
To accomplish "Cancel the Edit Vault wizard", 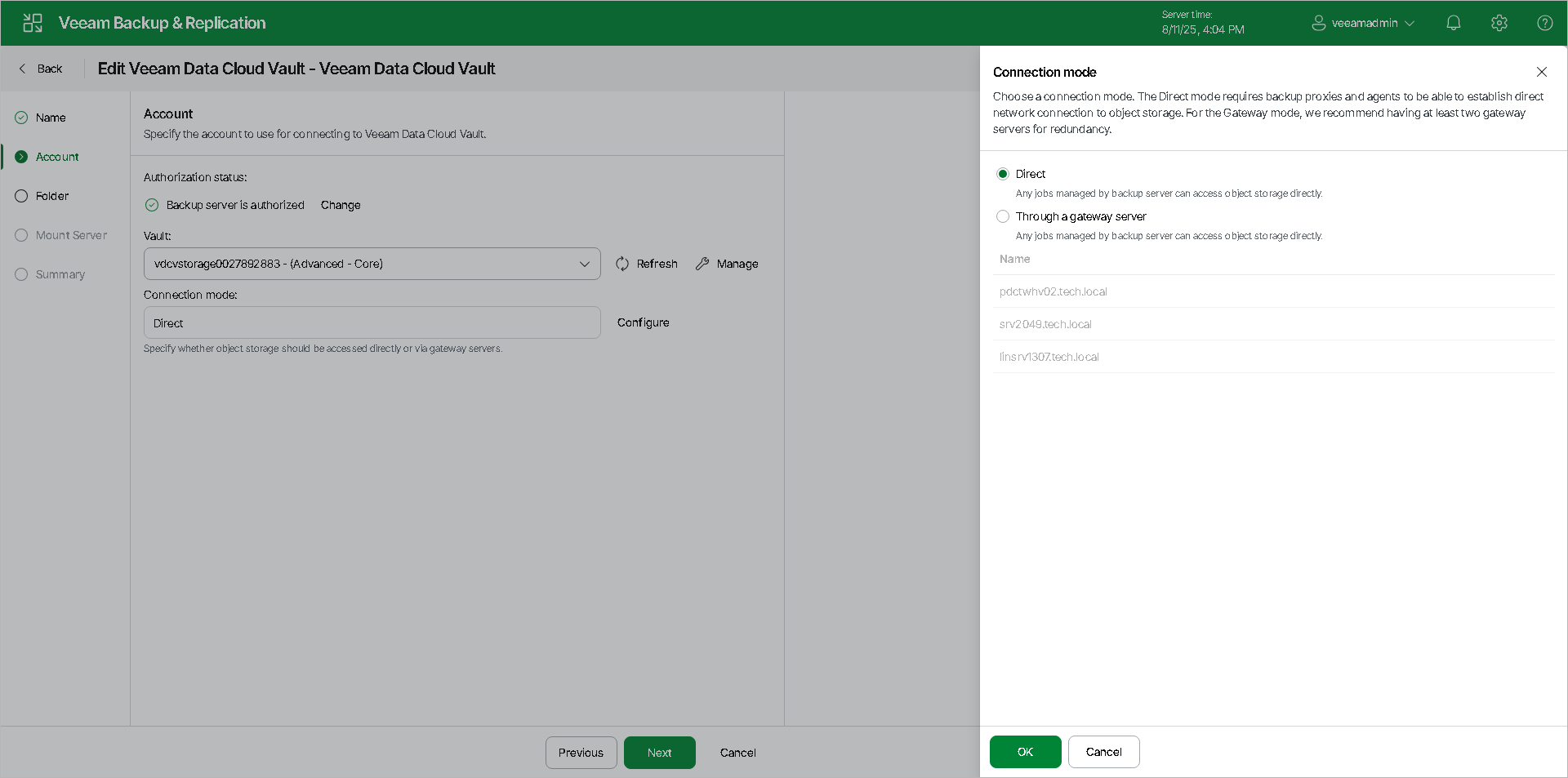I will coord(738,753).
